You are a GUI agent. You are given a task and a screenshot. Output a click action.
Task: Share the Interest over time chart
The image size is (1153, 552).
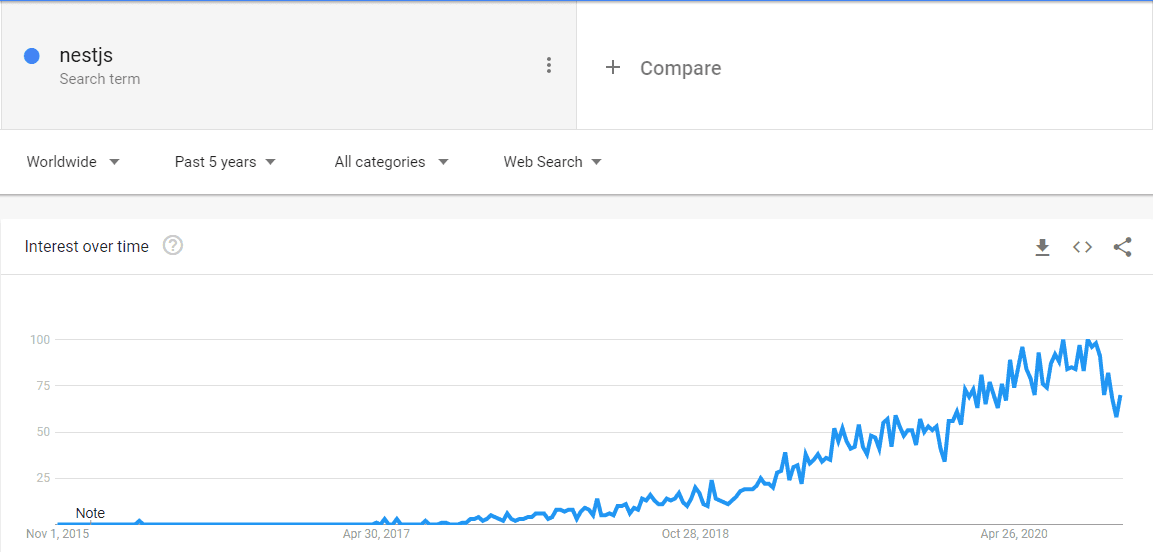[1122, 247]
